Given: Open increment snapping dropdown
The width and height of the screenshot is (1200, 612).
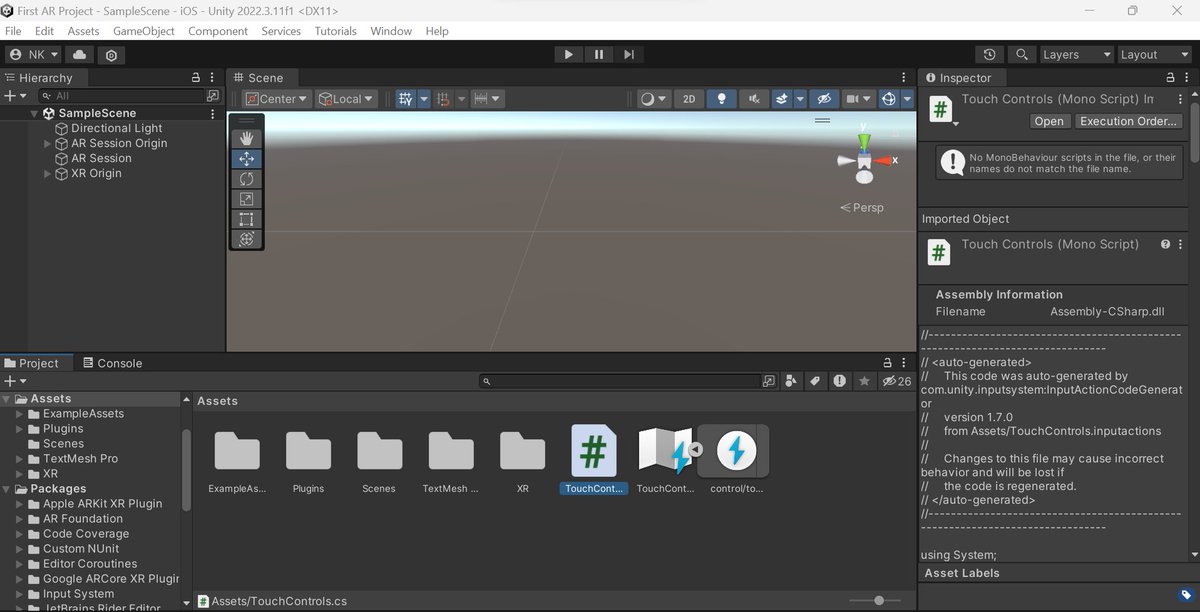Looking at the screenshot, I should click(x=487, y=99).
